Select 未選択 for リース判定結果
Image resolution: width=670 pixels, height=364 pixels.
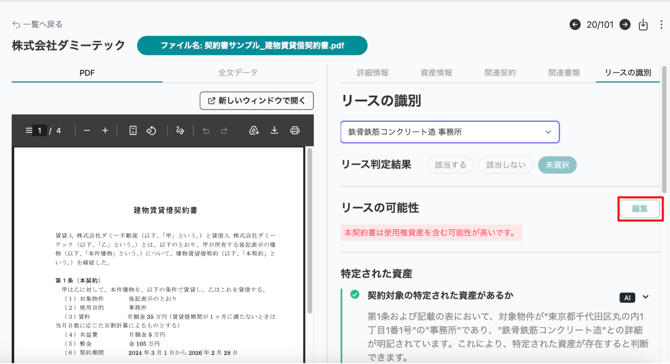coord(557,165)
